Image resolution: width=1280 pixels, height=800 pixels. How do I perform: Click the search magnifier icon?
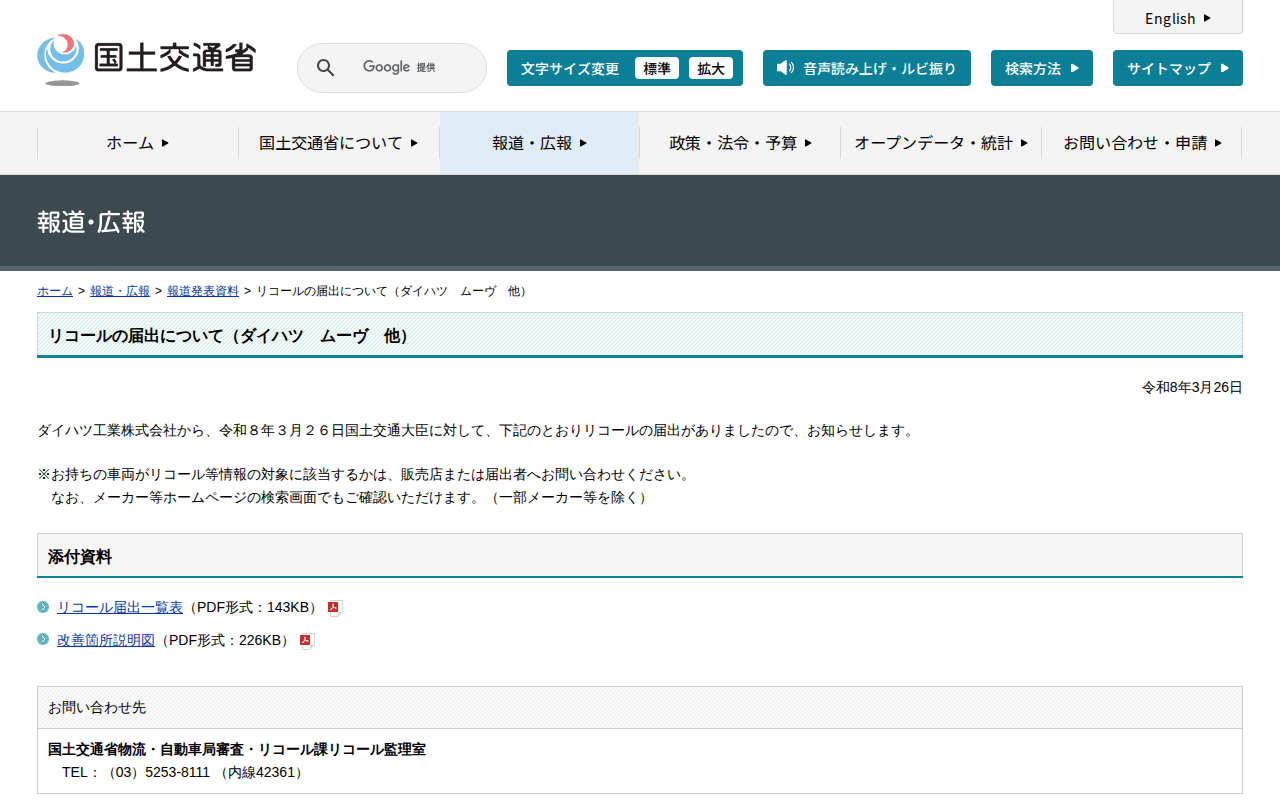pos(326,68)
